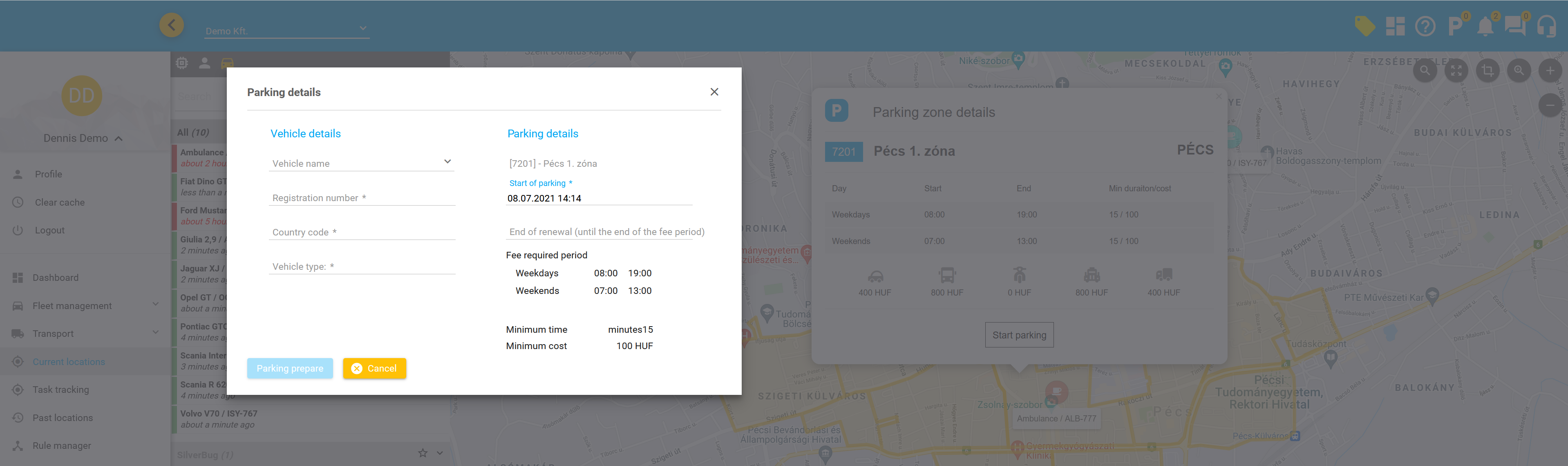Expand the Vehicle name dropdown
Image resolution: width=1568 pixels, height=466 pixels.
pos(362,163)
